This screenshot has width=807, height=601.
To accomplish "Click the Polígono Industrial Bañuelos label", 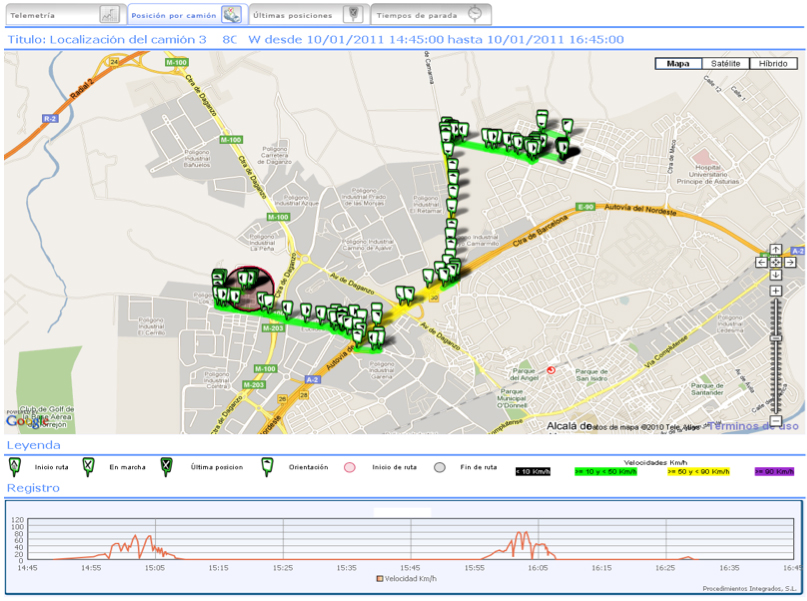I will (x=197, y=158).
